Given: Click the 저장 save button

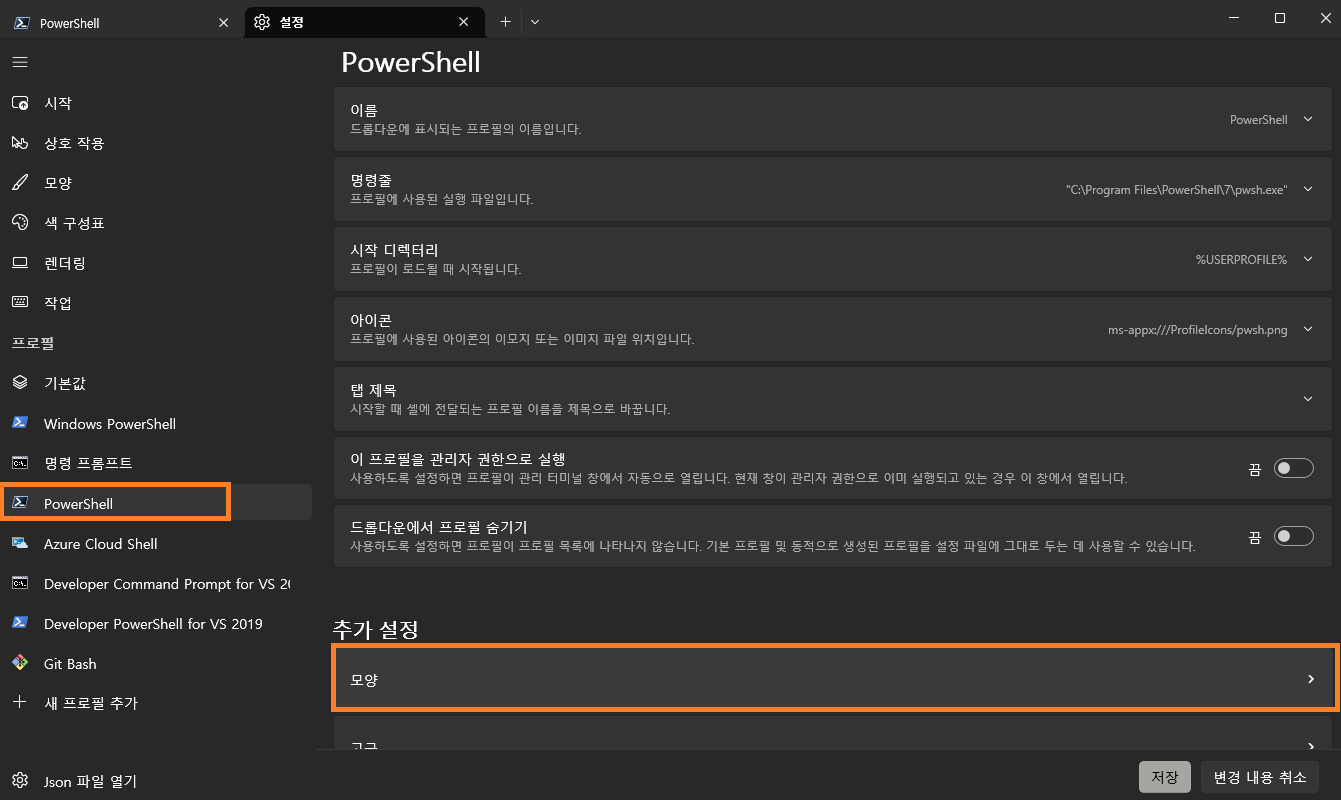Looking at the screenshot, I should tap(1164, 777).
